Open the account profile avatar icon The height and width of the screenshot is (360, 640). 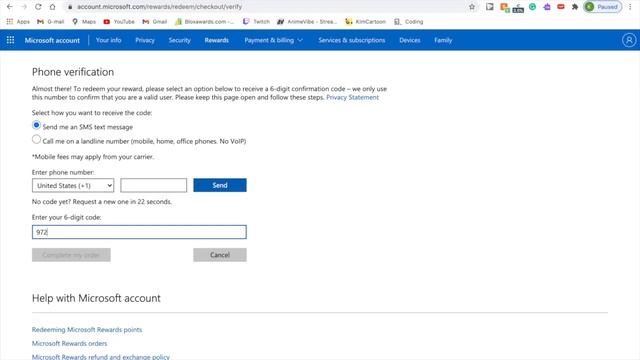(629, 40)
